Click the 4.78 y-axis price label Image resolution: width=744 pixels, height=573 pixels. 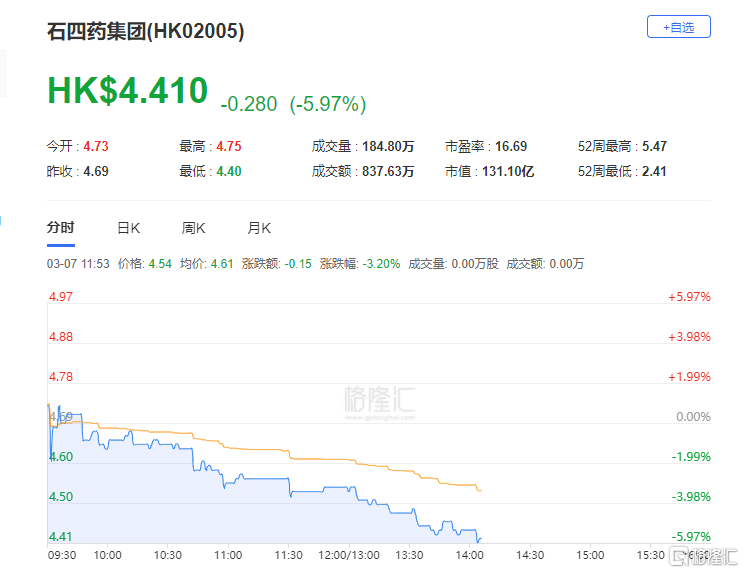coord(61,377)
